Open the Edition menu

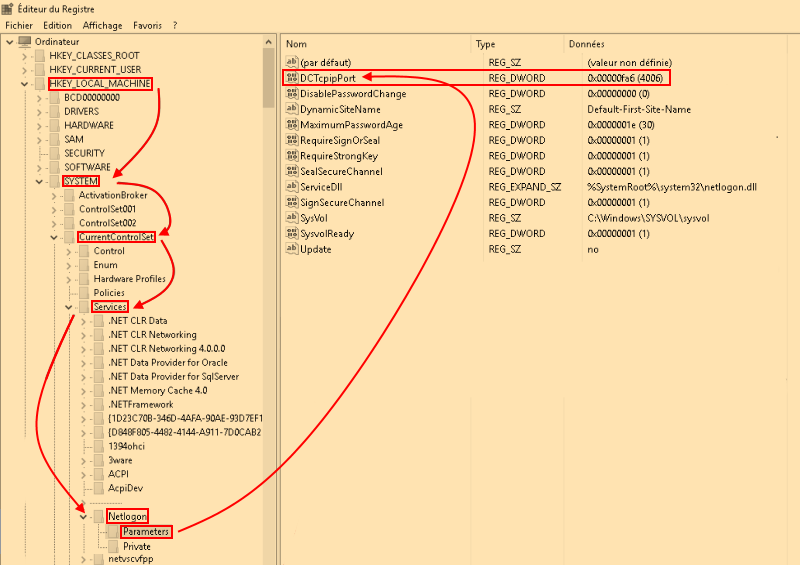[x=57, y=26]
